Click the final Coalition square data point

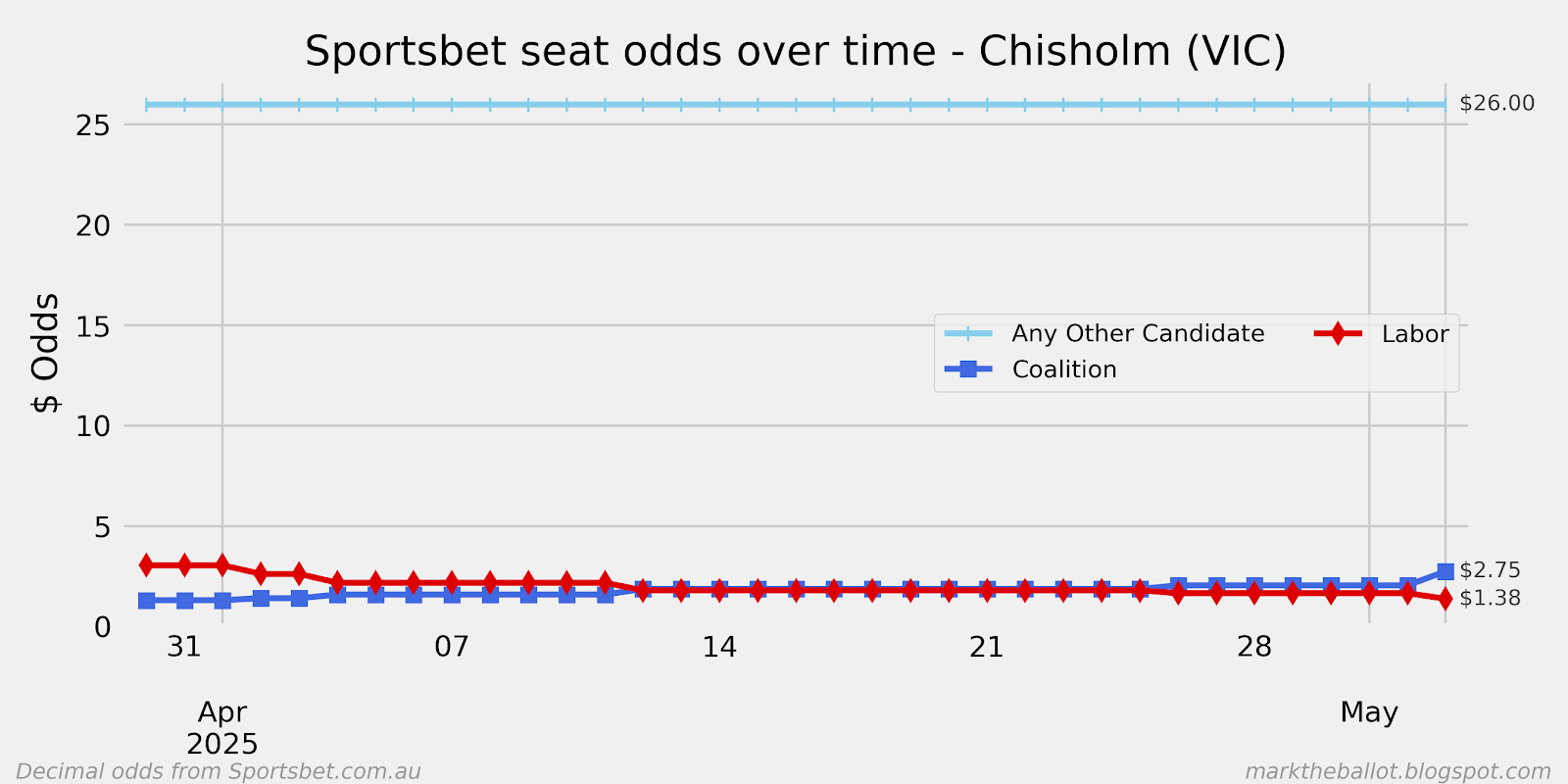pyautogui.click(x=1445, y=571)
